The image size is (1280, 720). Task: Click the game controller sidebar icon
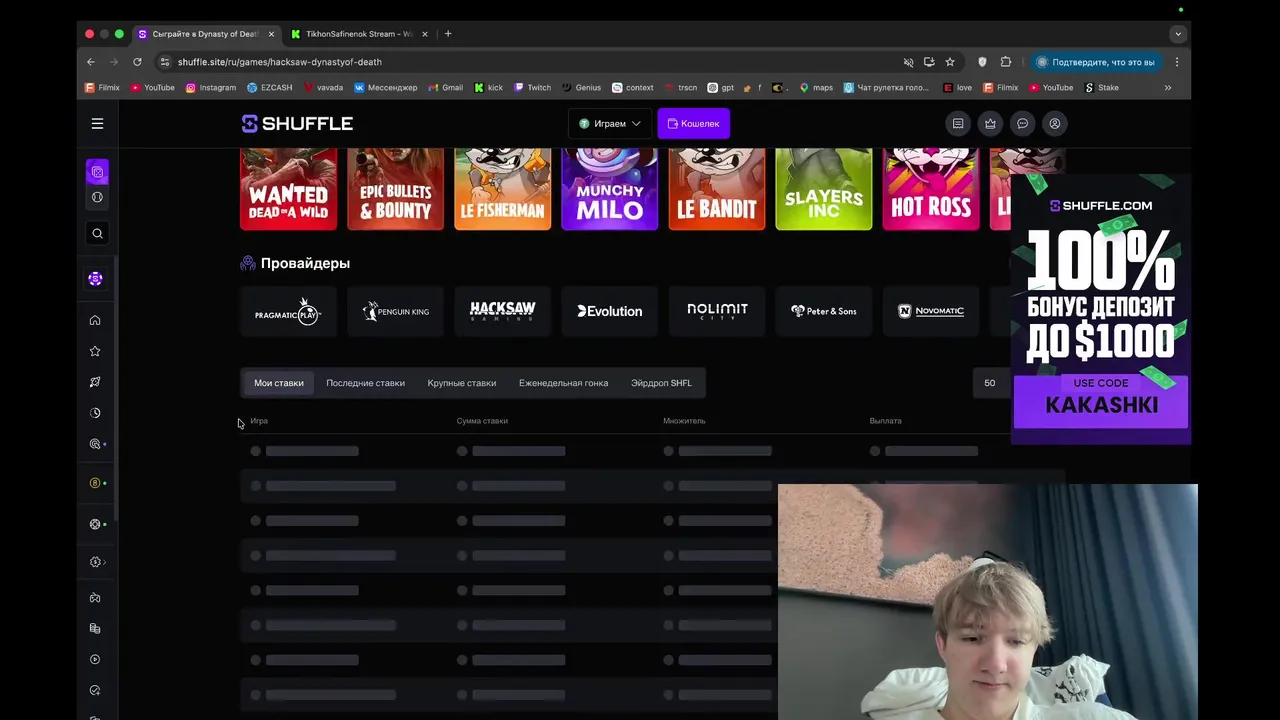95,598
